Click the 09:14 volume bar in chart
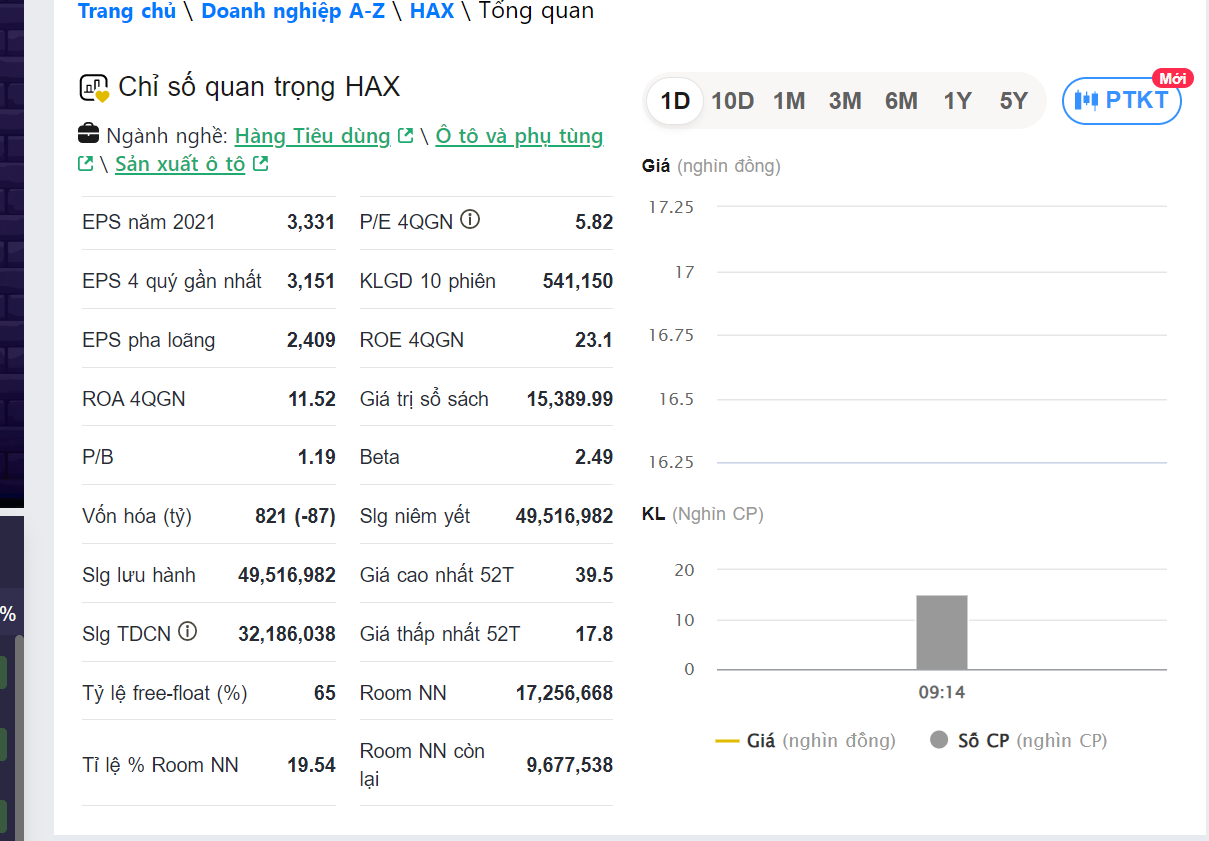The width and height of the screenshot is (1209, 841). point(941,632)
